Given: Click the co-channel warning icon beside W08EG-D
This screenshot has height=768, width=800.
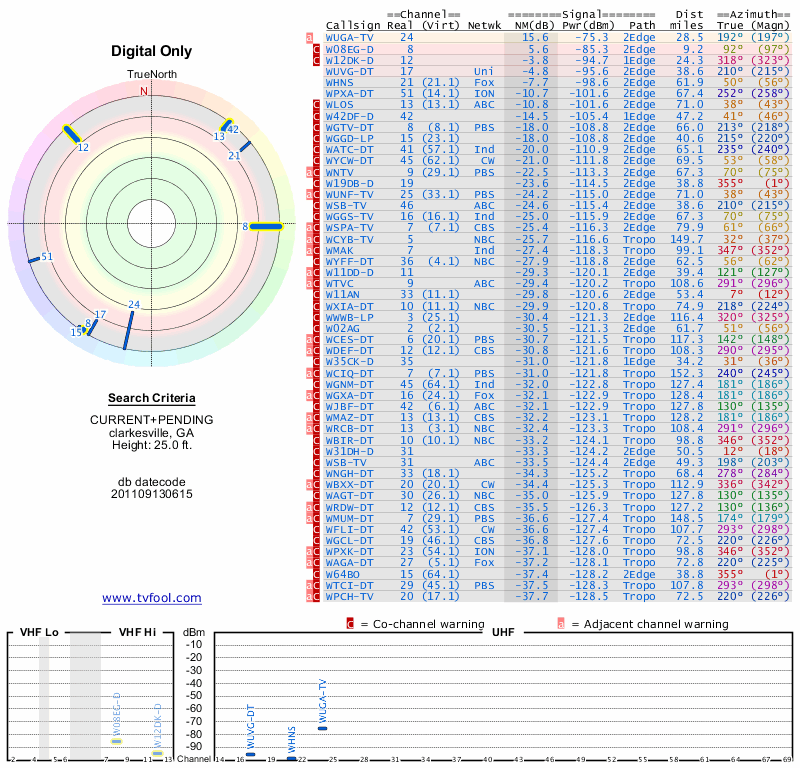Looking at the screenshot, I should 316,49.
